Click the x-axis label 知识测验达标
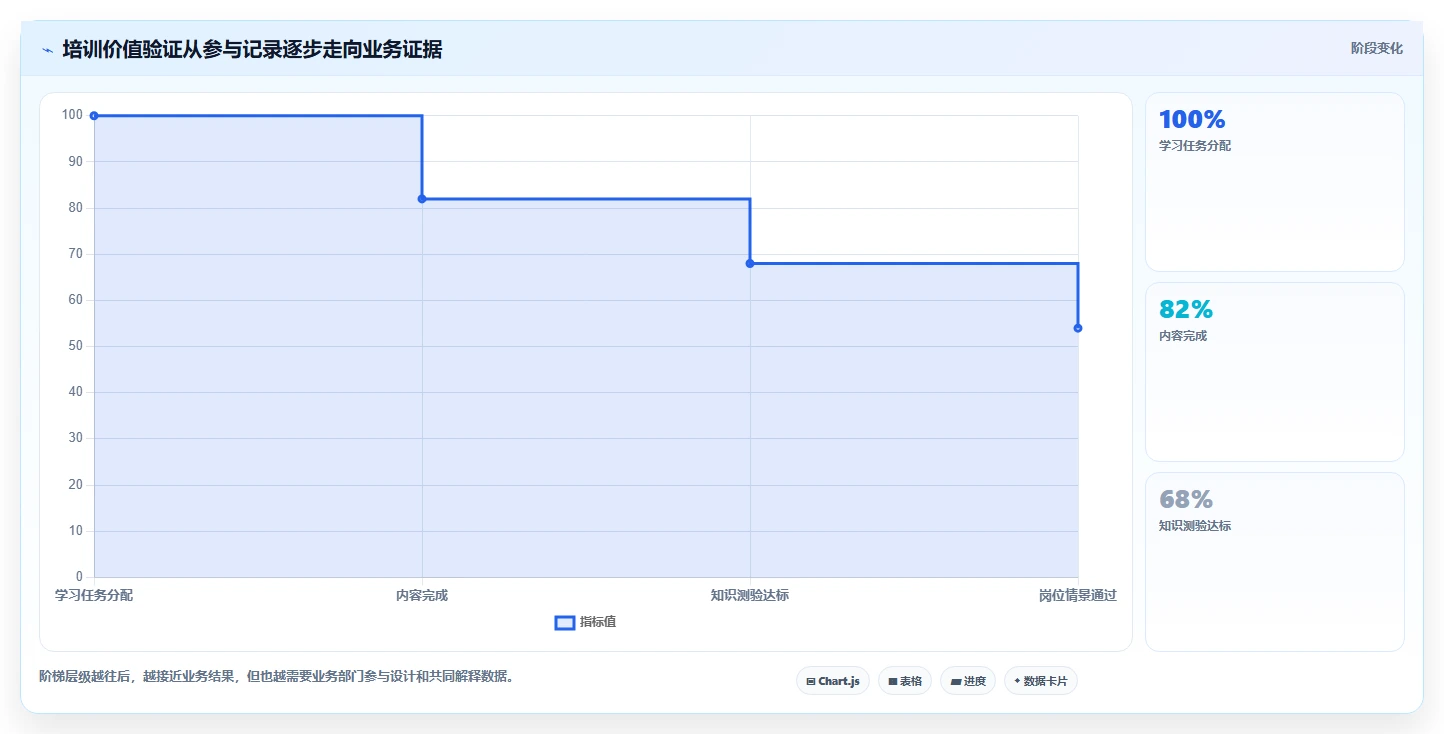Screen dimensions: 1444x734 click(x=750, y=596)
